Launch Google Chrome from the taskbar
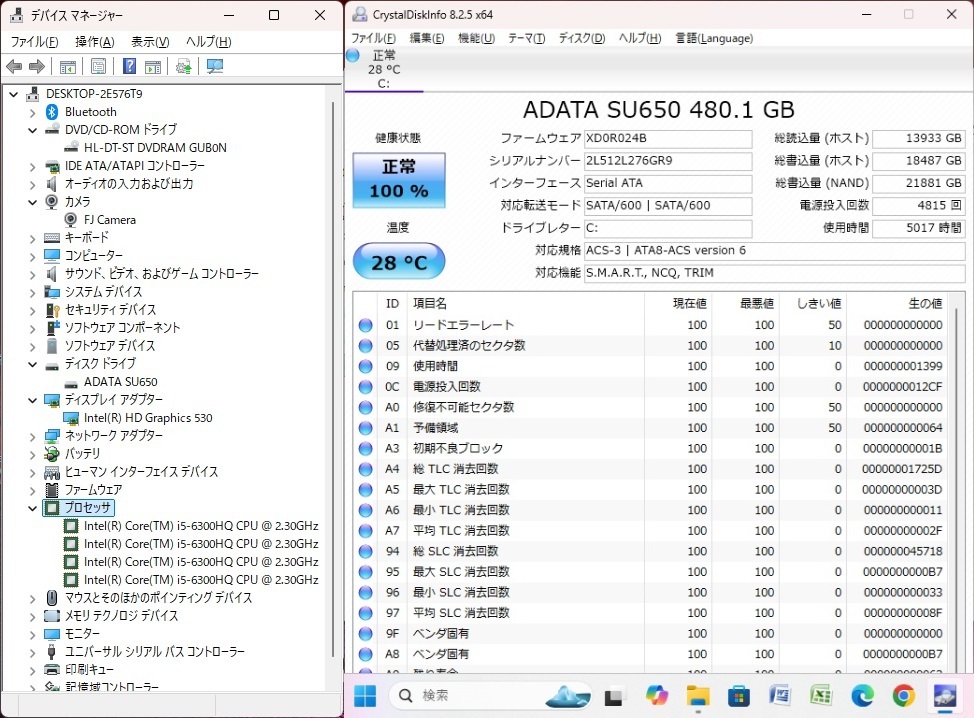 903,695
